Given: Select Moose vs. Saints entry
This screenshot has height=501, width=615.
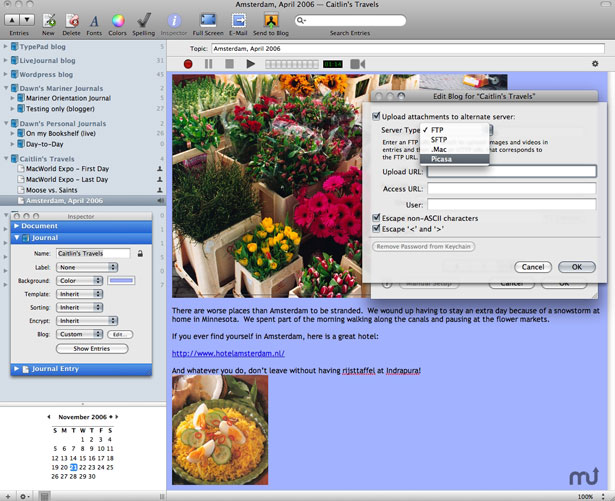Looking at the screenshot, I should [52, 190].
